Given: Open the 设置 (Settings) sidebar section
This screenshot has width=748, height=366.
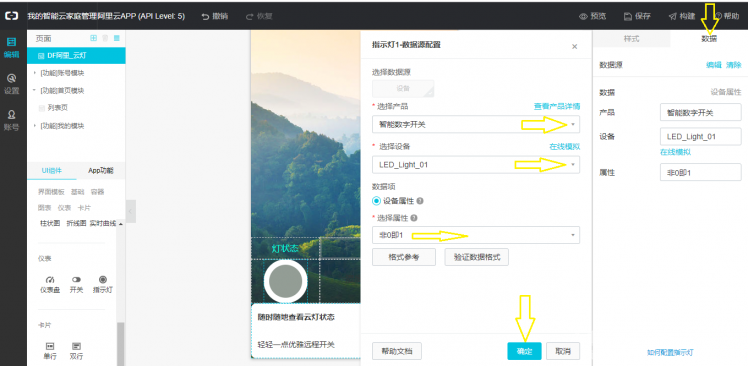Looking at the screenshot, I should tap(11, 84).
